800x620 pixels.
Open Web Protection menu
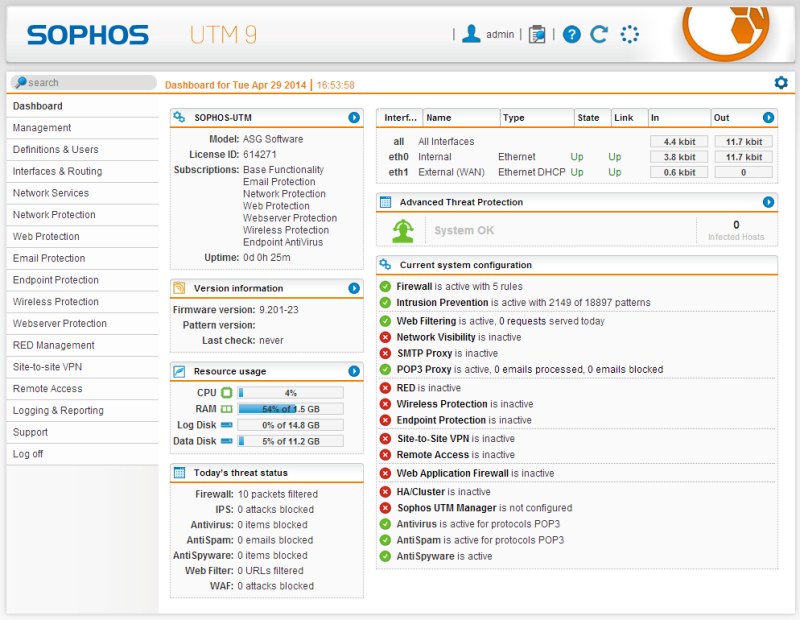(x=82, y=237)
